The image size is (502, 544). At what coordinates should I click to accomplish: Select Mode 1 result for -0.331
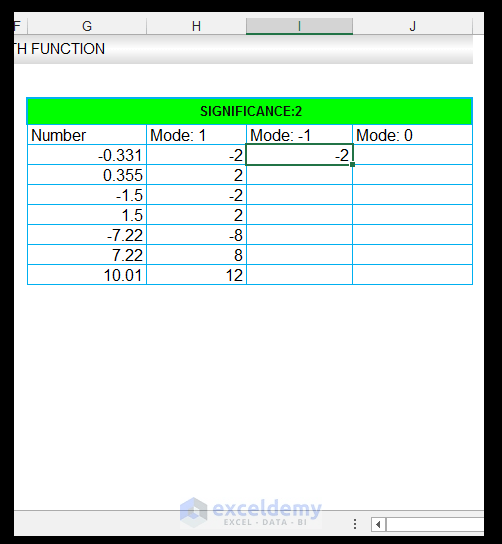point(196,155)
